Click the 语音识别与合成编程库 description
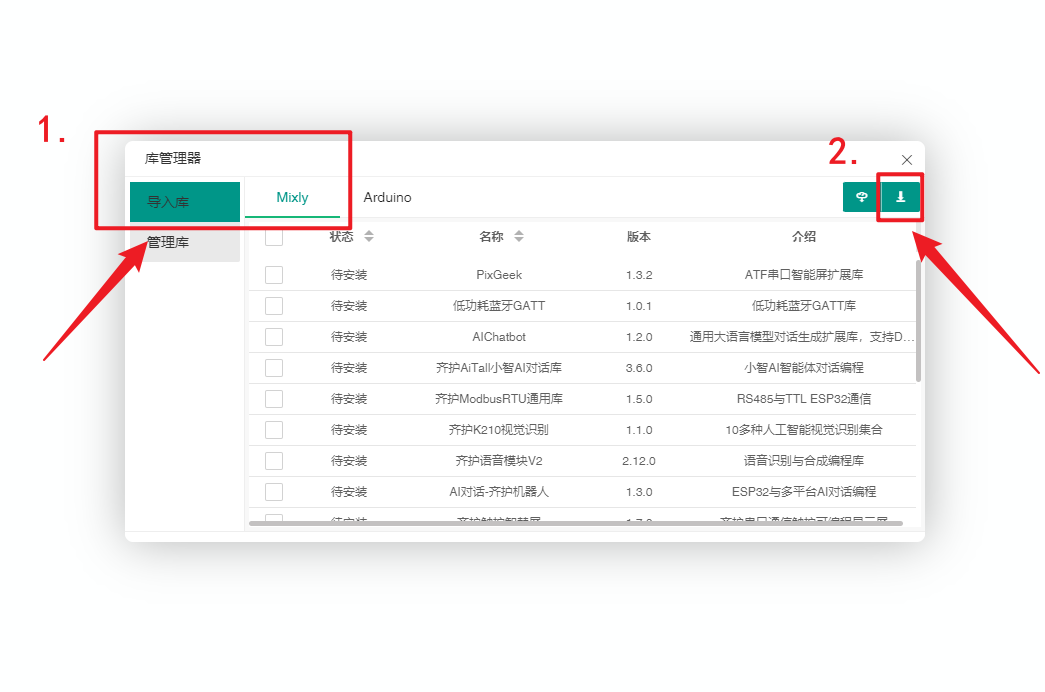 (x=804, y=461)
